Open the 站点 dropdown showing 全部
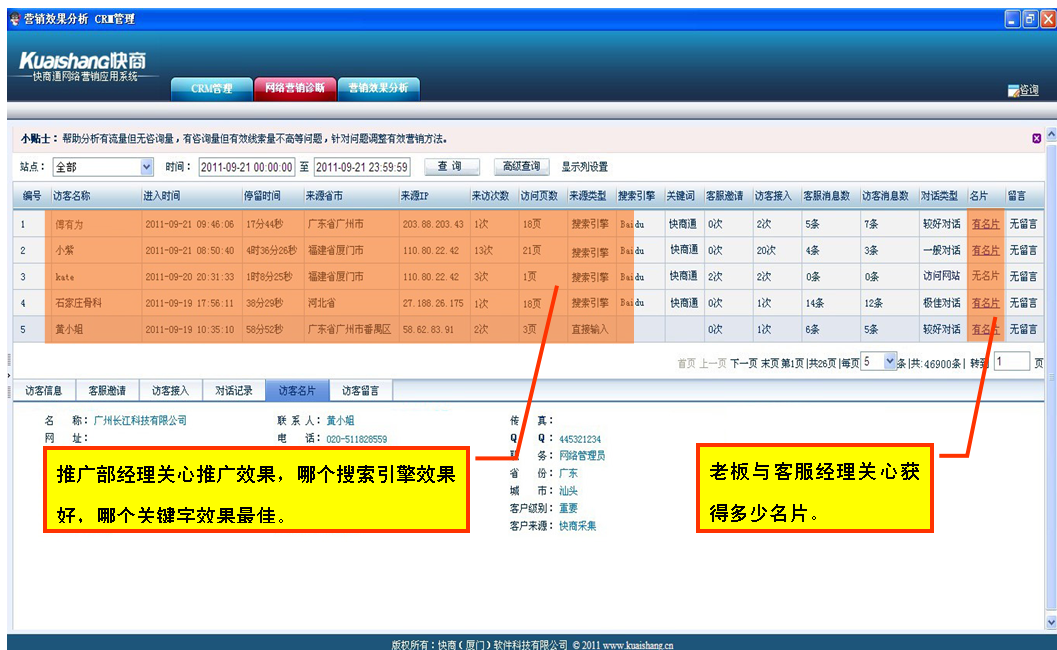Viewport: 1057px width, 650px height. pyautogui.click(x=147, y=167)
